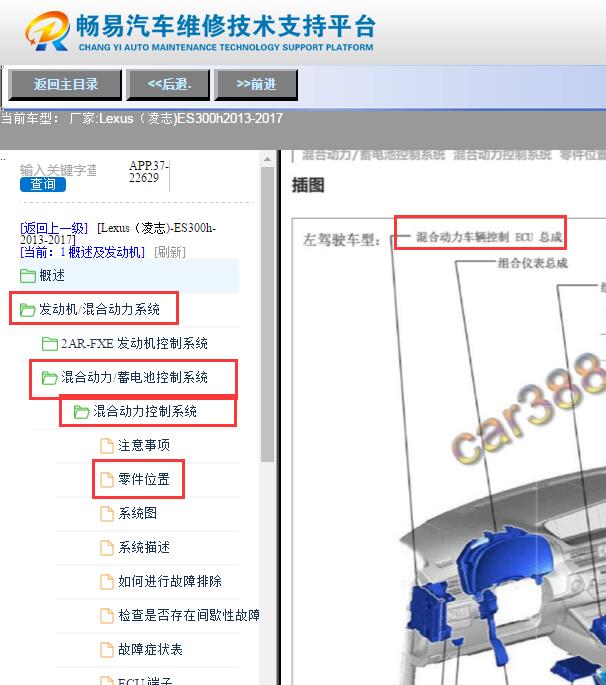The height and width of the screenshot is (685, 606).
Task: Click the APP.37-22629 version text
Action: tap(148, 172)
